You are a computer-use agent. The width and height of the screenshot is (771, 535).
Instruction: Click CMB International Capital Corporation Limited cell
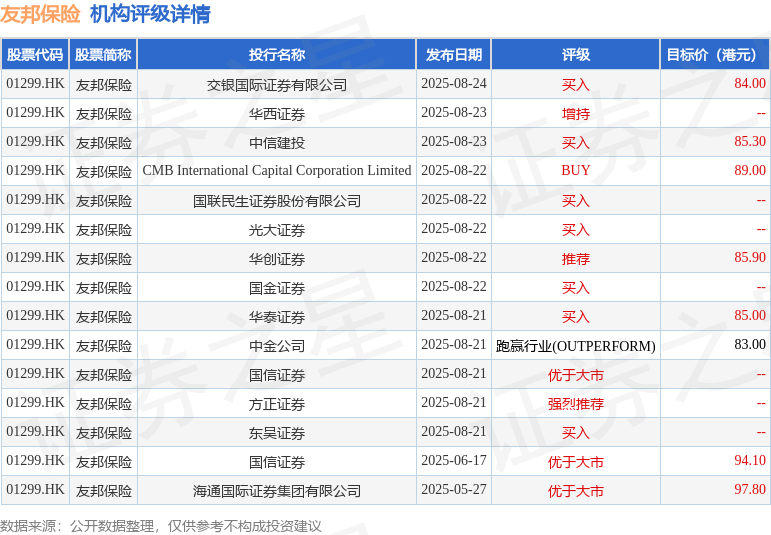pos(277,171)
